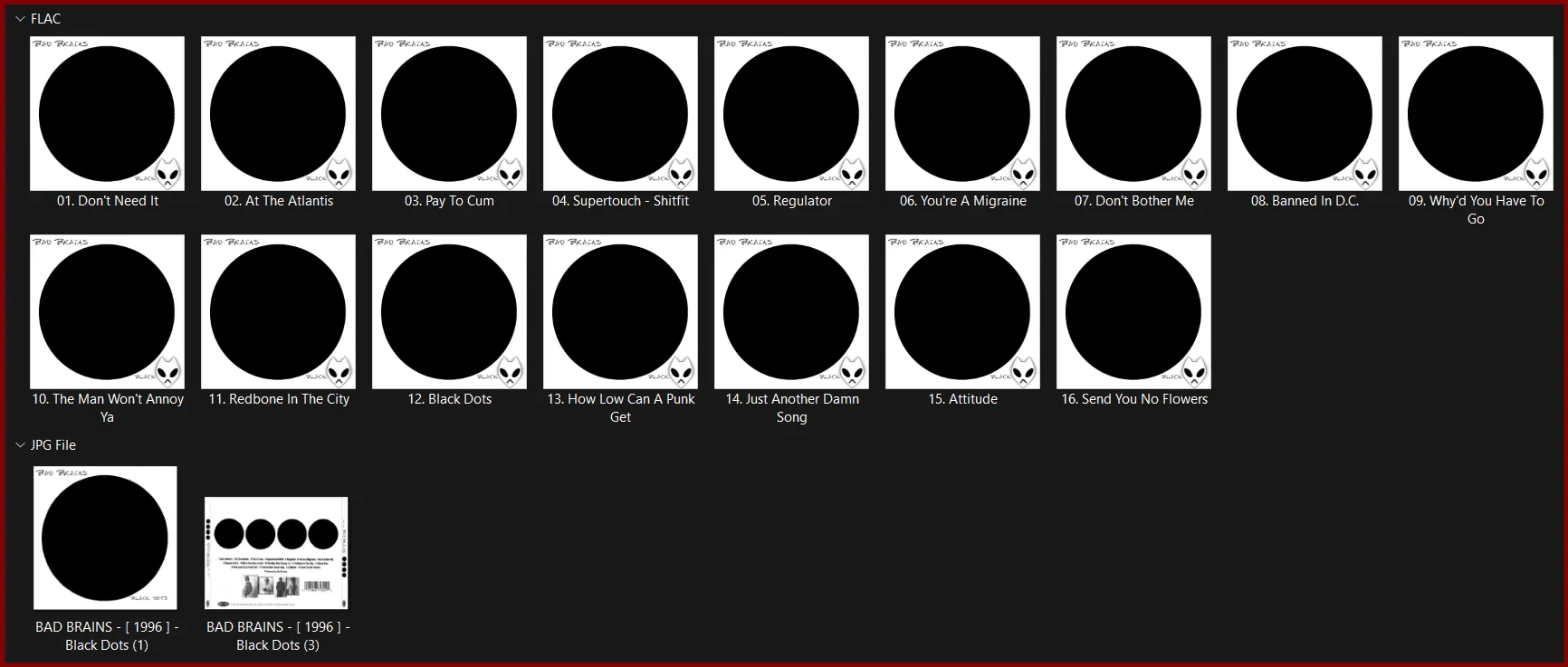Viewport: 1568px width, 667px height.
Task: Select the 10. The Man Won't Annoy Ya thumbnail
Action: click(107, 311)
